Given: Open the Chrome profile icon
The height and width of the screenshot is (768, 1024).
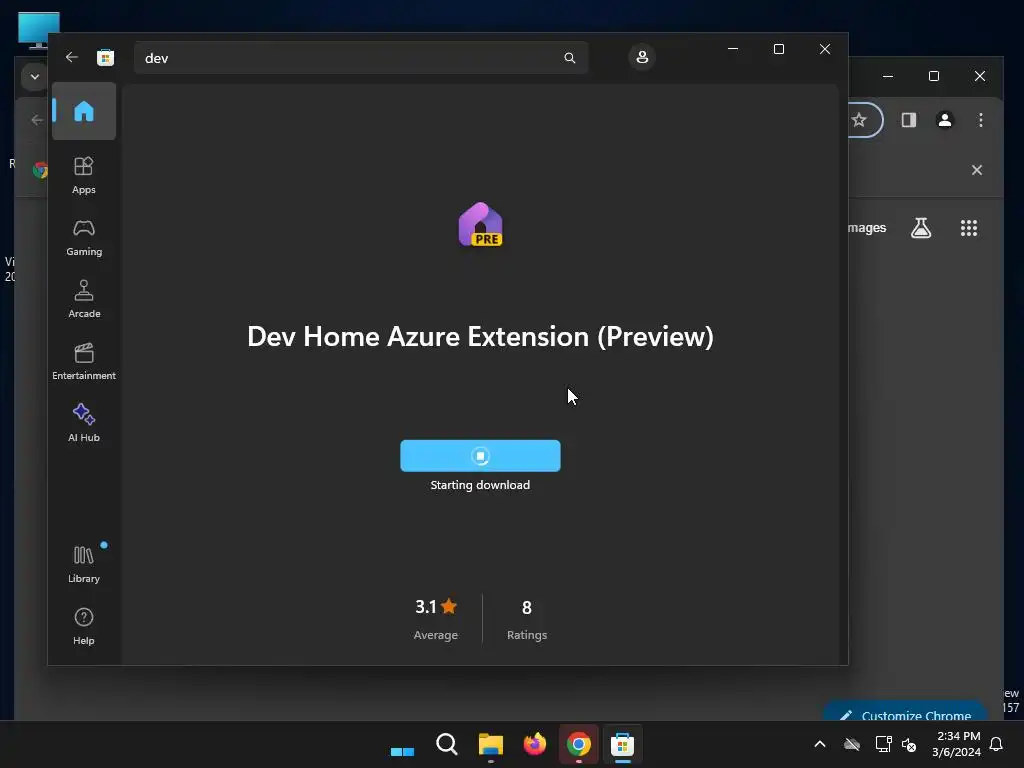Looking at the screenshot, I should (x=944, y=120).
